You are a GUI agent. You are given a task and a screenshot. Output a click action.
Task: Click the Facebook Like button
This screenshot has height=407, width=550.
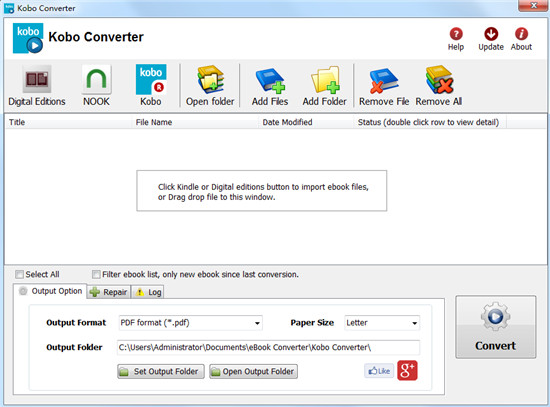click(379, 371)
